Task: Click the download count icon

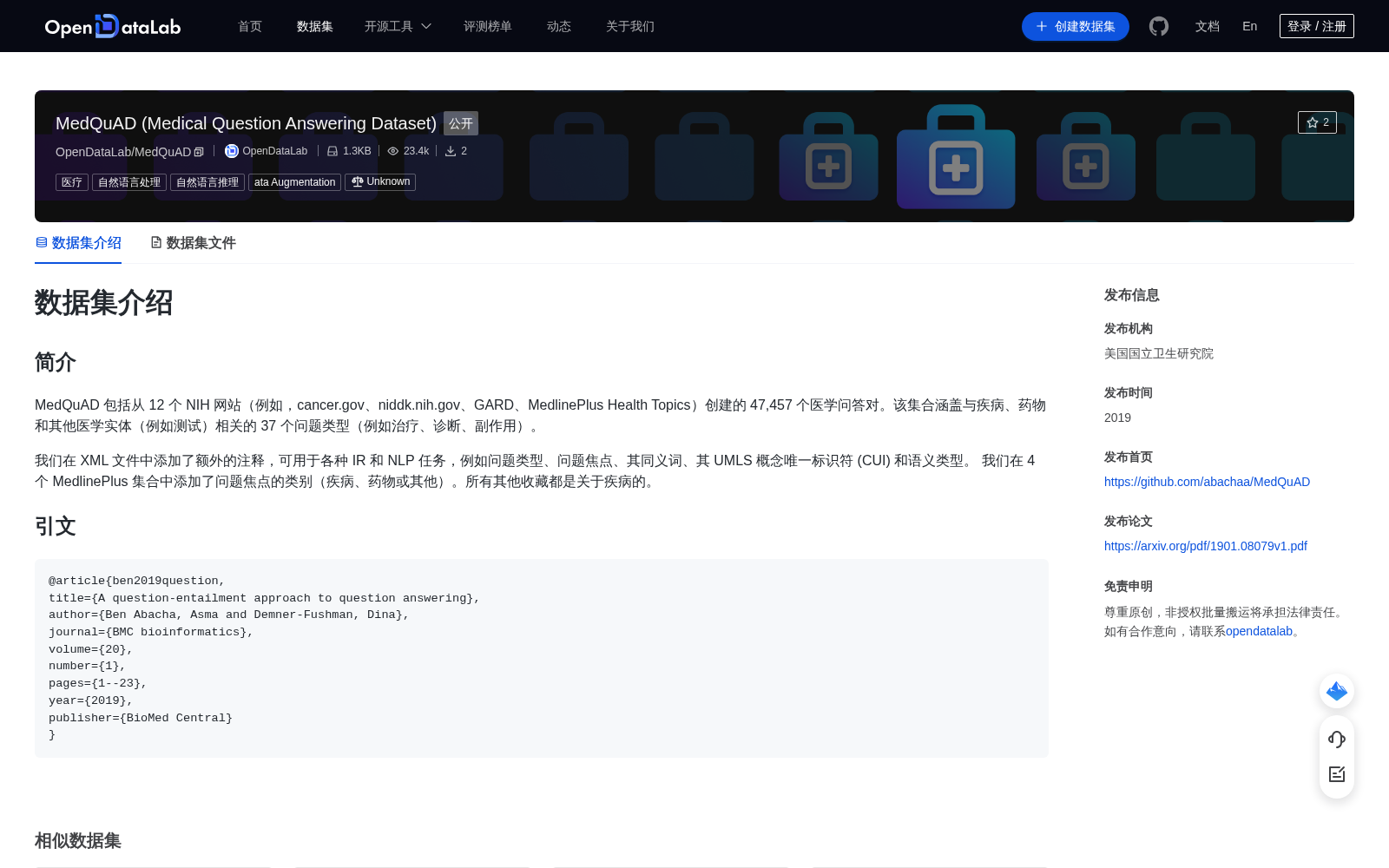Action: [451, 151]
